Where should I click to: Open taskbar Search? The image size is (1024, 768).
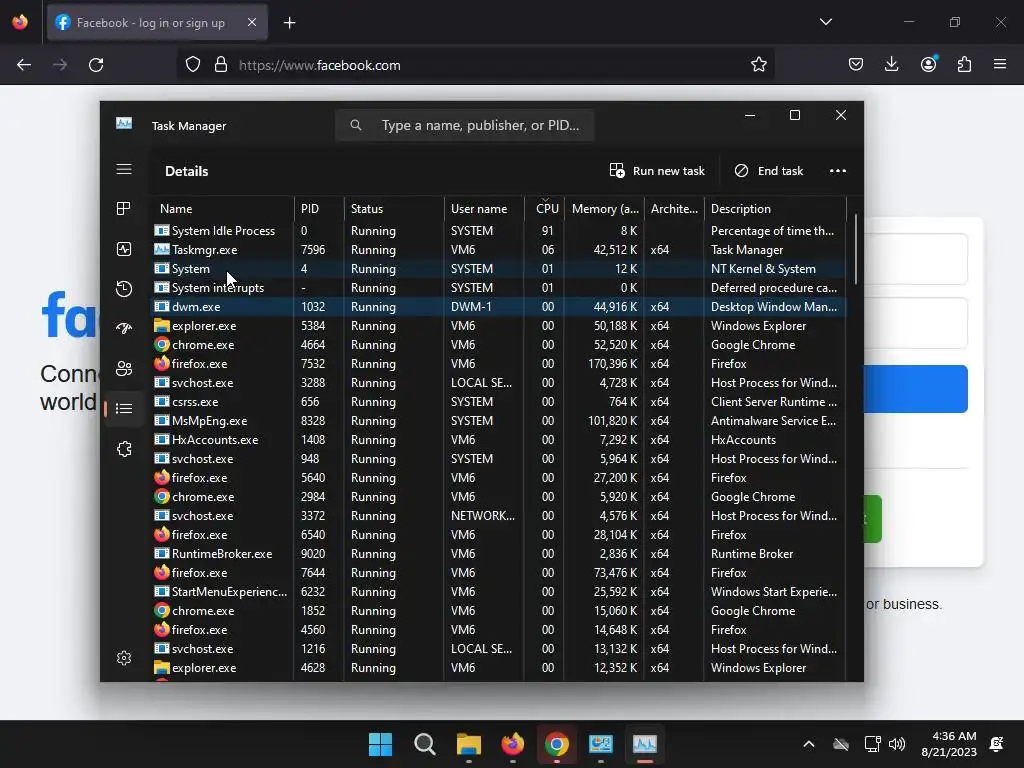pos(424,744)
